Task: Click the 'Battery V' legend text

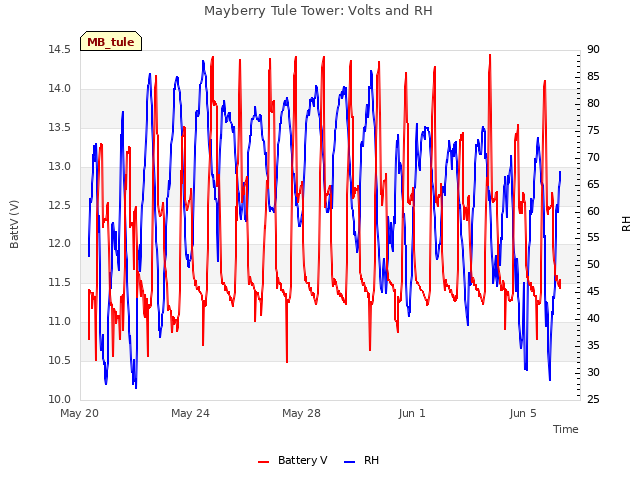Action: point(302,460)
